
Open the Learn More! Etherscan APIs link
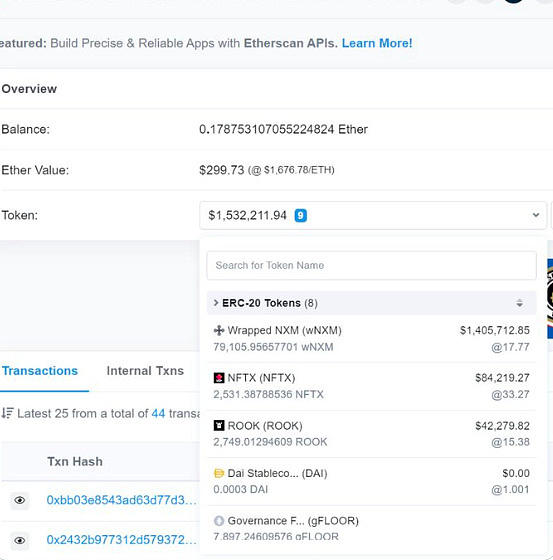pyautogui.click(x=377, y=43)
